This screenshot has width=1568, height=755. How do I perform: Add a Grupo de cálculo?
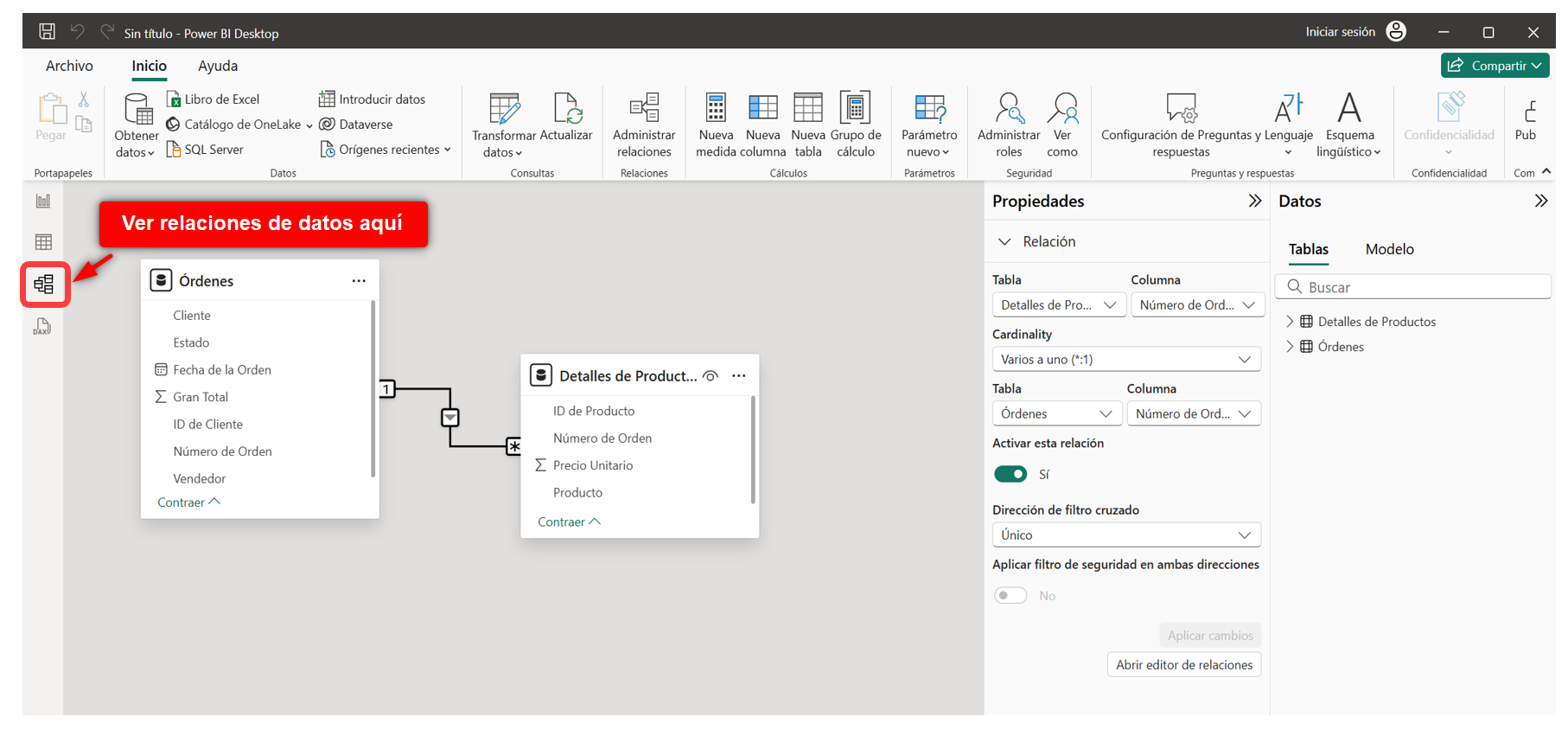click(856, 125)
